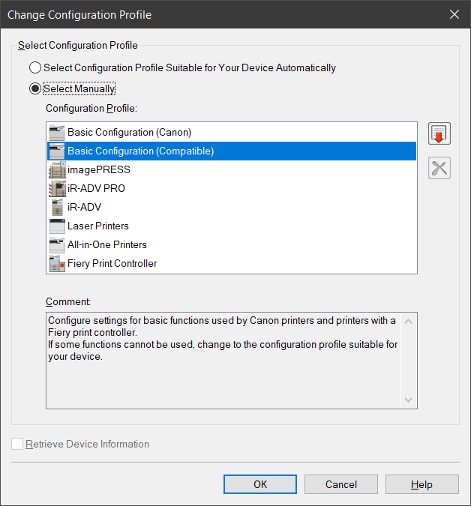This screenshot has width=471, height=506.
Task: Choose the Select Manually radio button
Action: pyautogui.click(x=35, y=89)
